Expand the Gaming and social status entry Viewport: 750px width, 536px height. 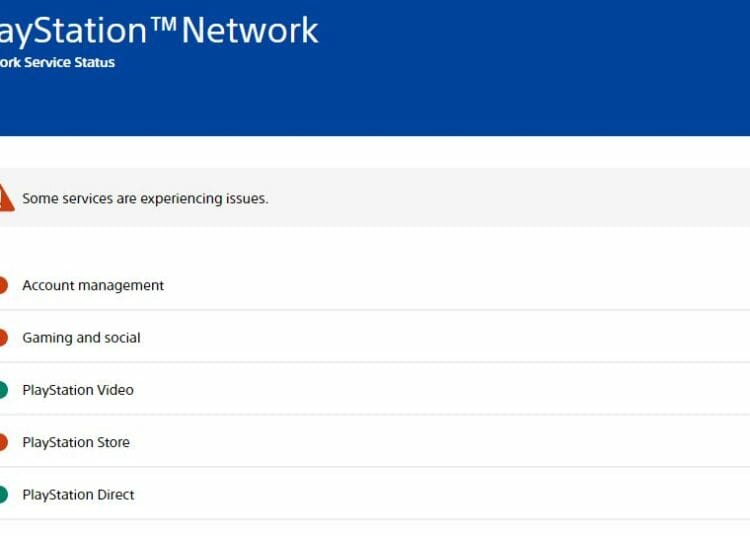coord(375,338)
